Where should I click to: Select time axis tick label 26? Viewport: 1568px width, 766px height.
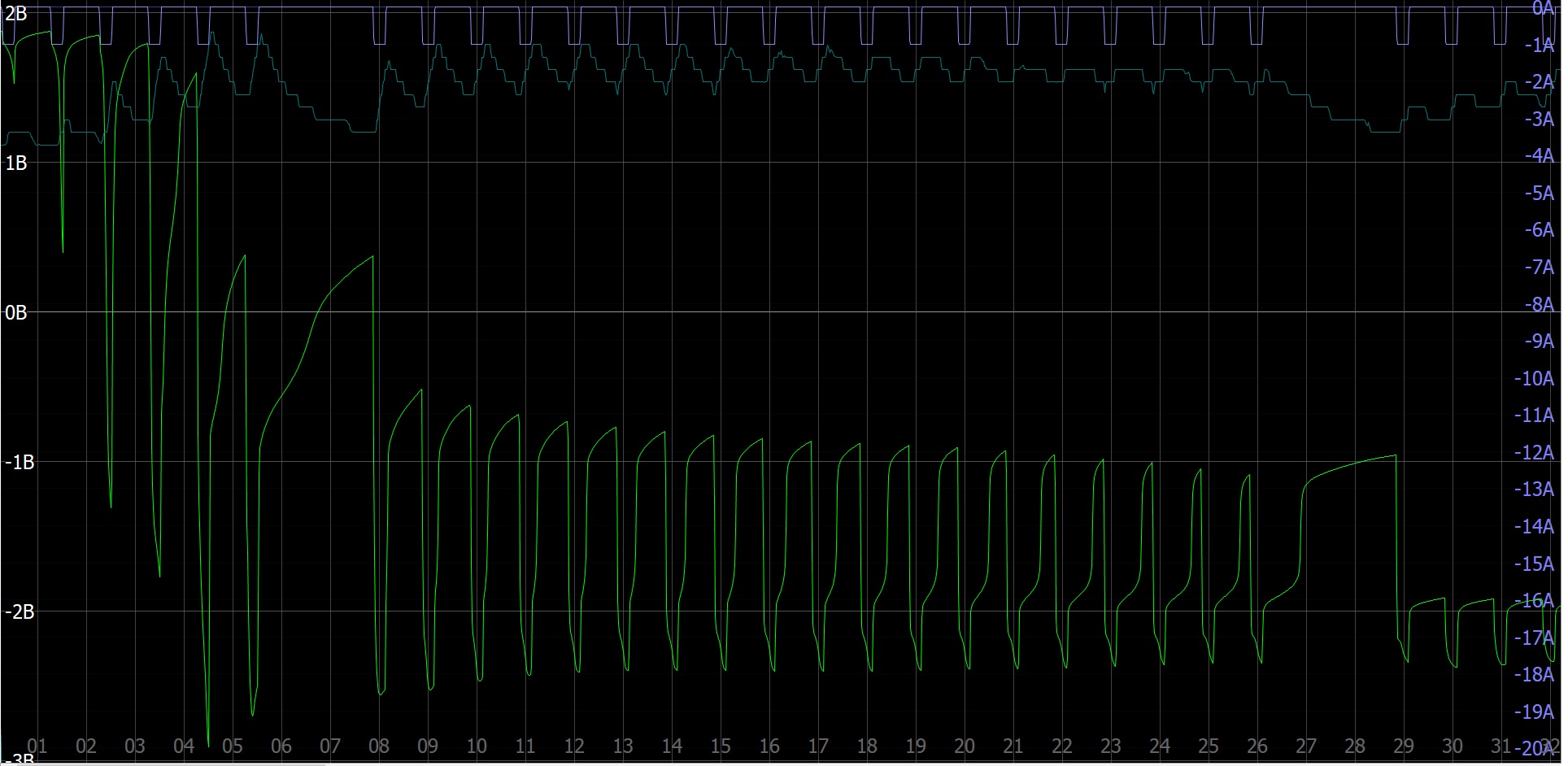click(1257, 746)
